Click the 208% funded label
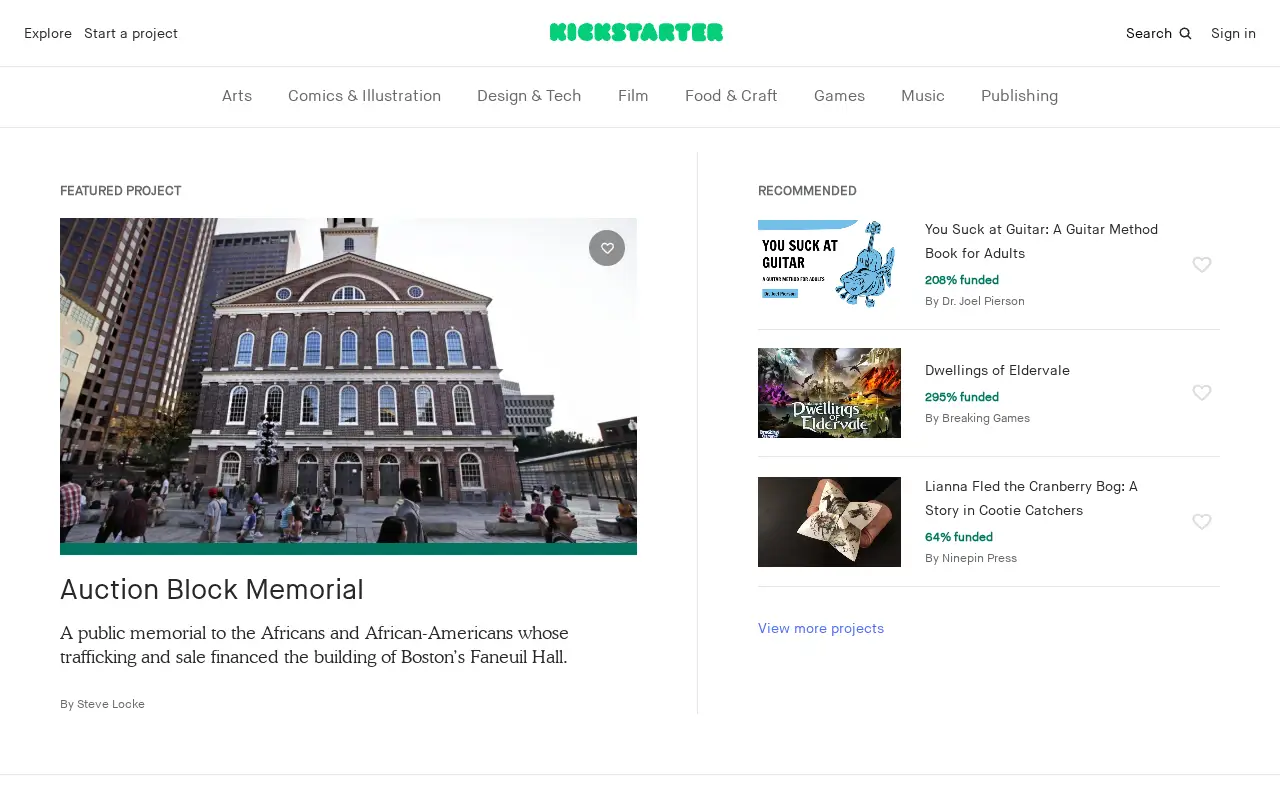The height and width of the screenshot is (800, 1280). pyautogui.click(x=962, y=280)
